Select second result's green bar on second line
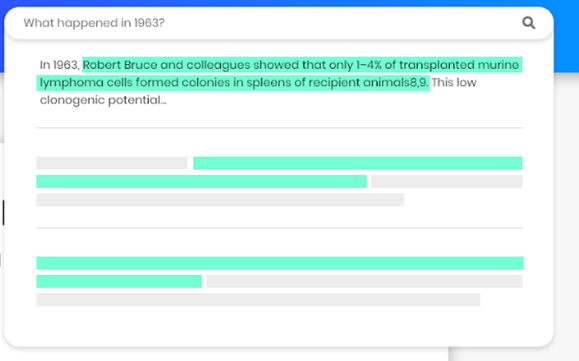Screen dimensions: 579x361 click(201, 182)
